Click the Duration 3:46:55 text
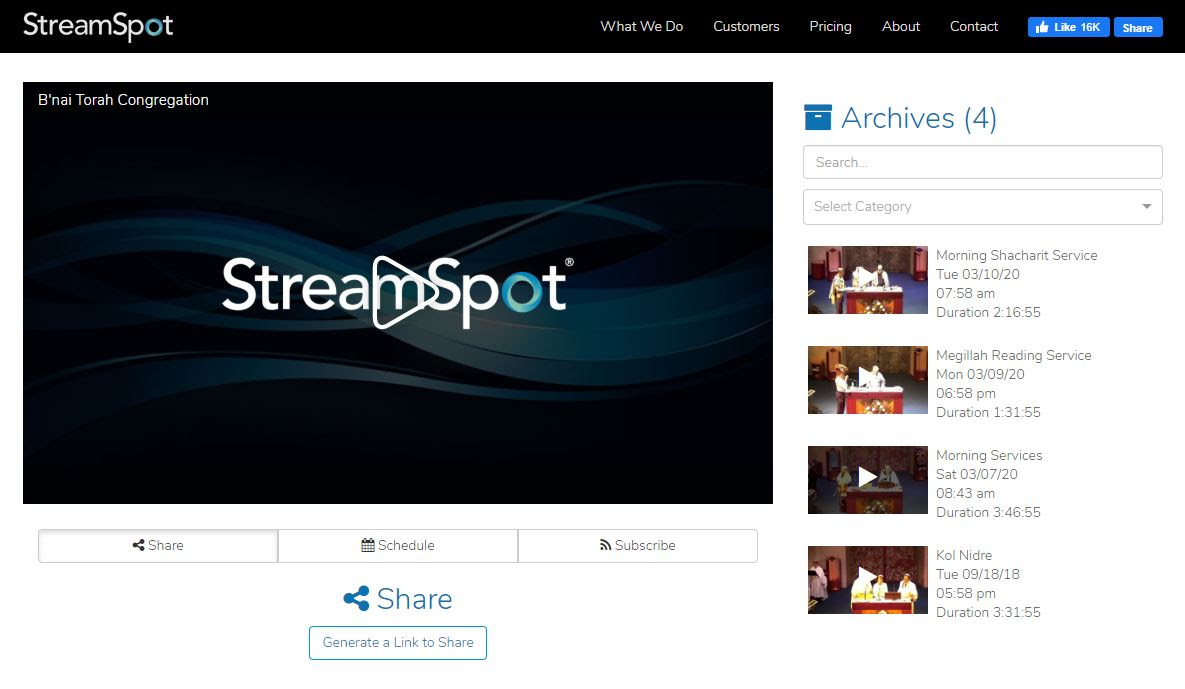Image resolution: width=1185 pixels, height=689 pixels. point(989,512)
